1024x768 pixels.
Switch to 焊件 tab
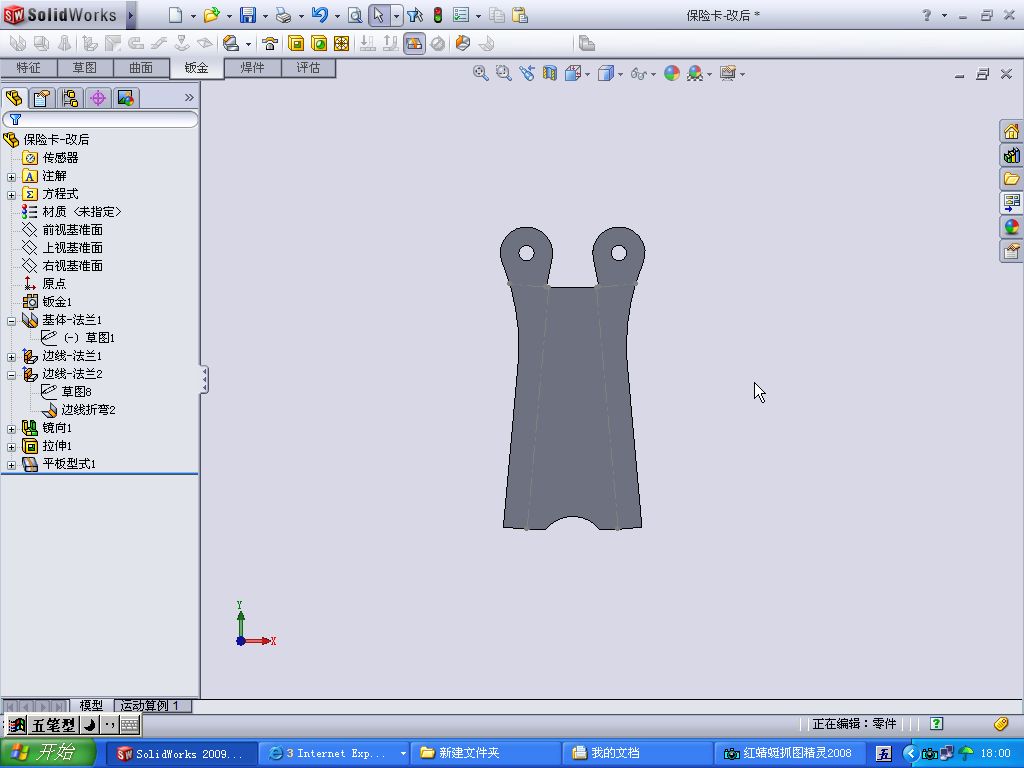point(253,67)
